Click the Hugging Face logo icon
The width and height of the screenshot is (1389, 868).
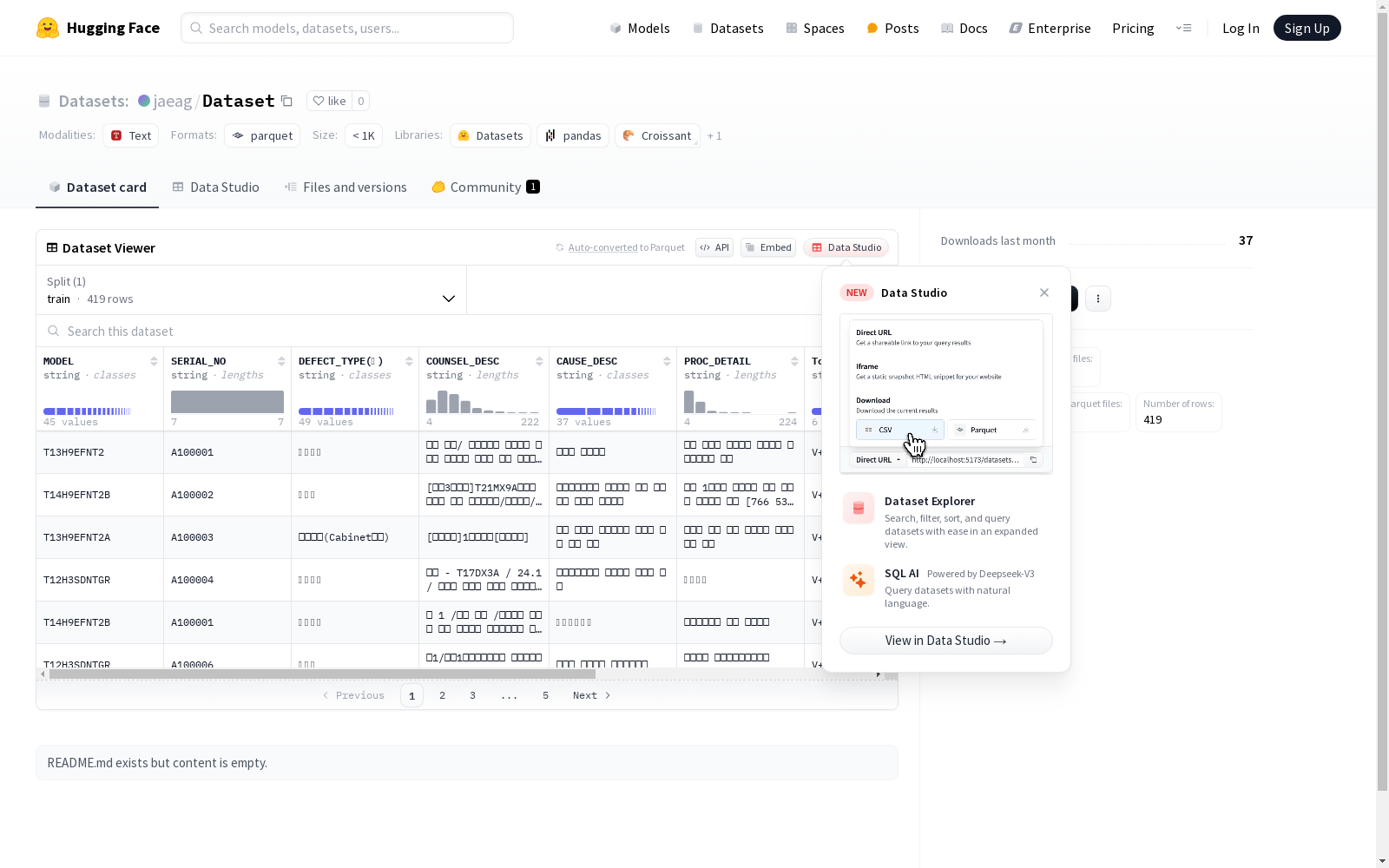click(x=48, y=28)
